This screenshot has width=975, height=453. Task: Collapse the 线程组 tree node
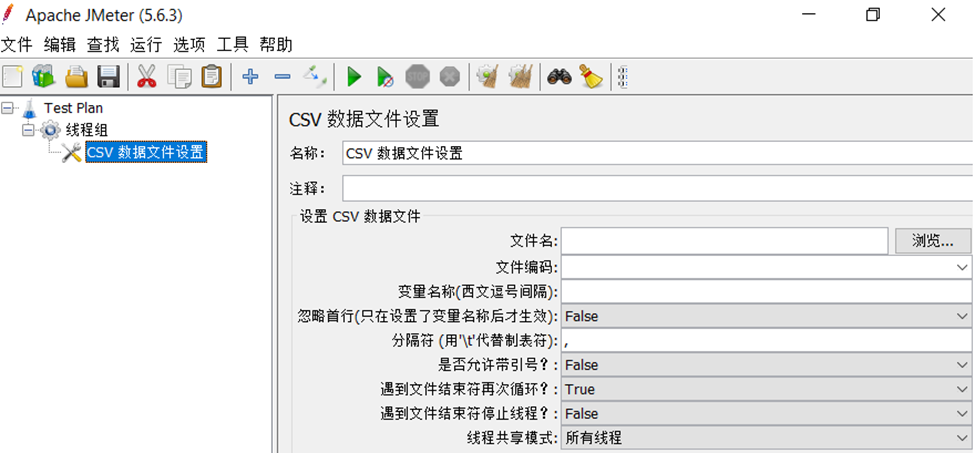(x=28, y=130)
